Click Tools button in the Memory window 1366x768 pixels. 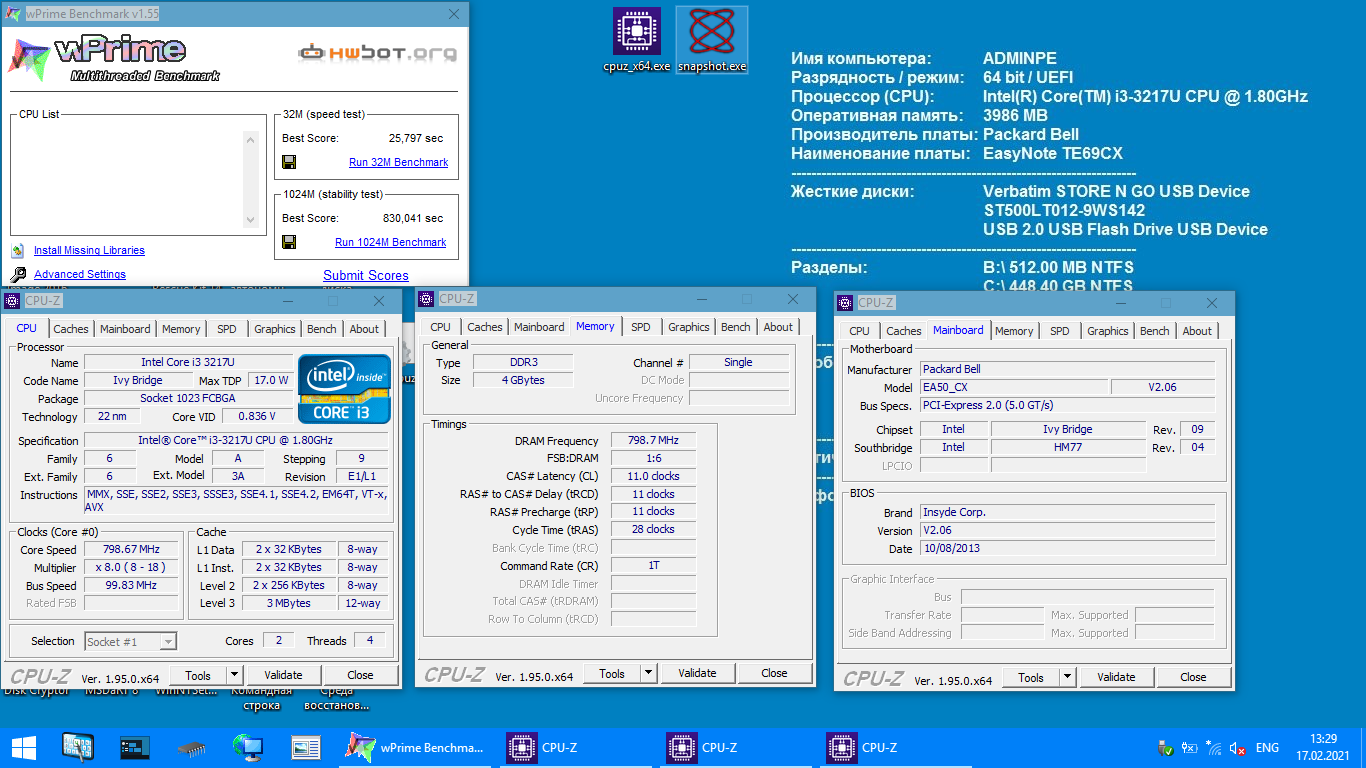pos(612,673)
